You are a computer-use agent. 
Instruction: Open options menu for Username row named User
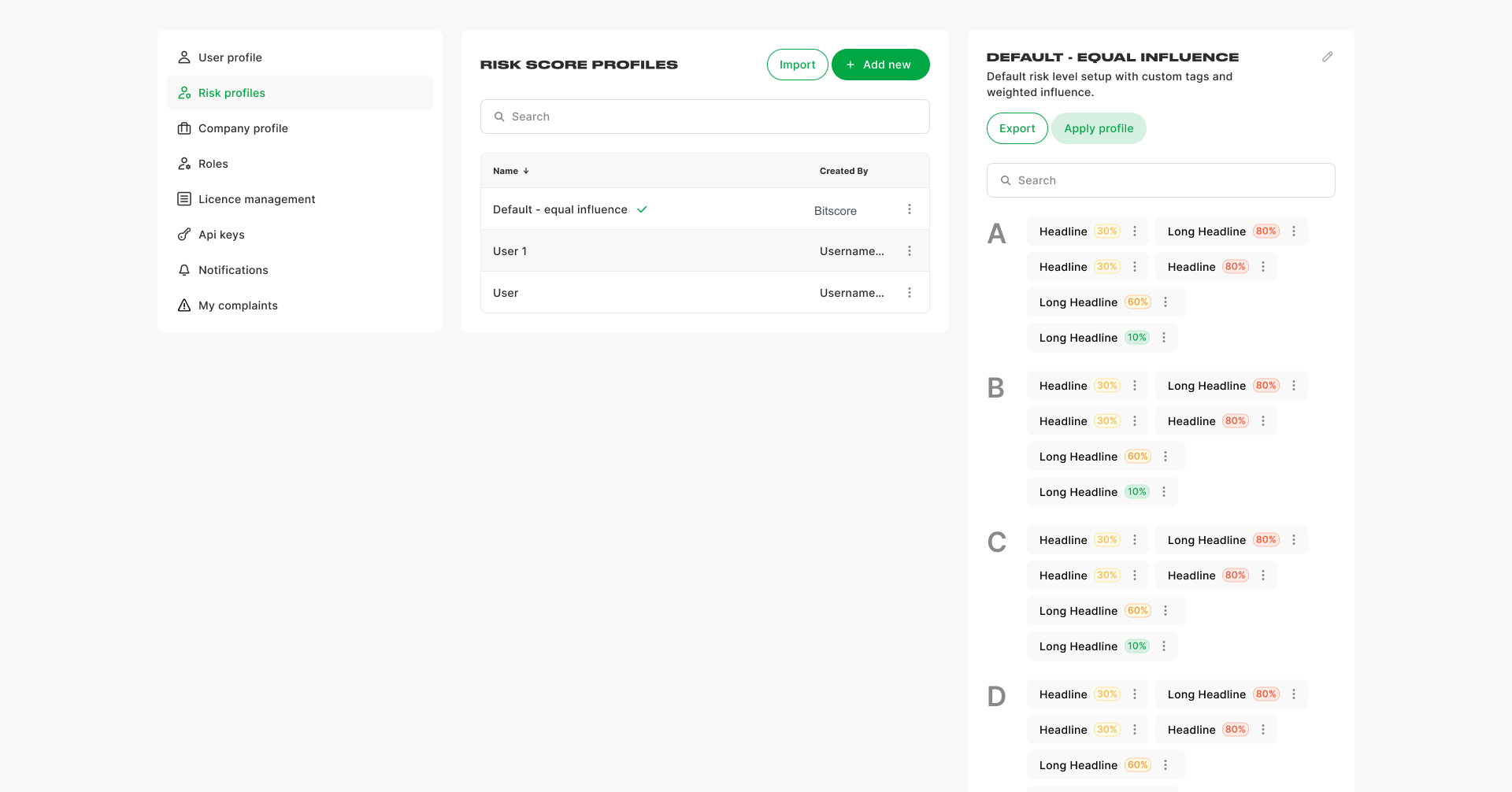(910, 293)
